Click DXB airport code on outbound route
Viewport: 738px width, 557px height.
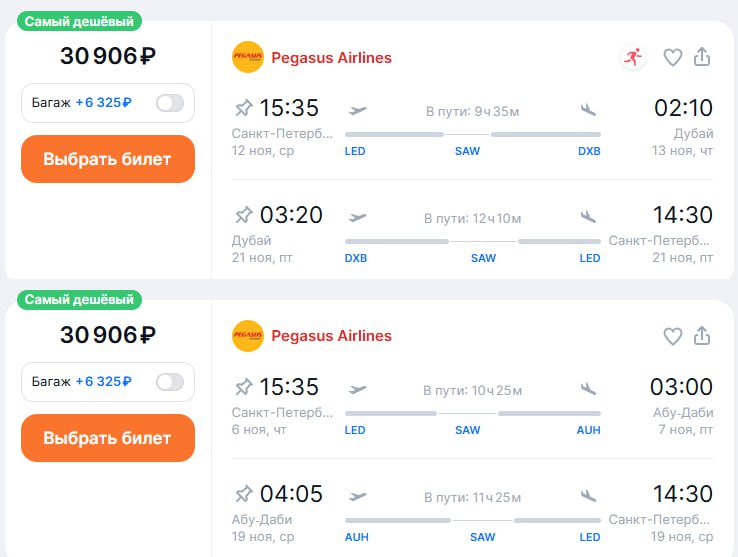pos(589,151)
